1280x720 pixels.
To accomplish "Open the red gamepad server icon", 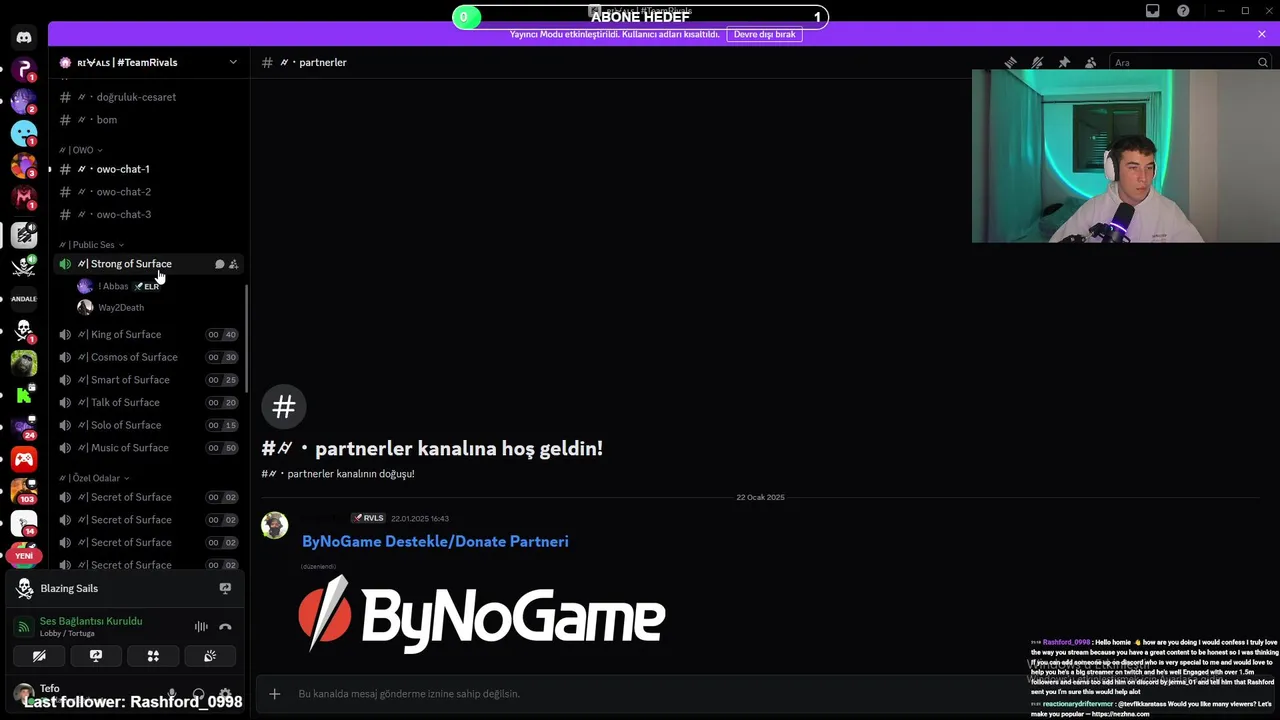I will click(x=24, y=459).
